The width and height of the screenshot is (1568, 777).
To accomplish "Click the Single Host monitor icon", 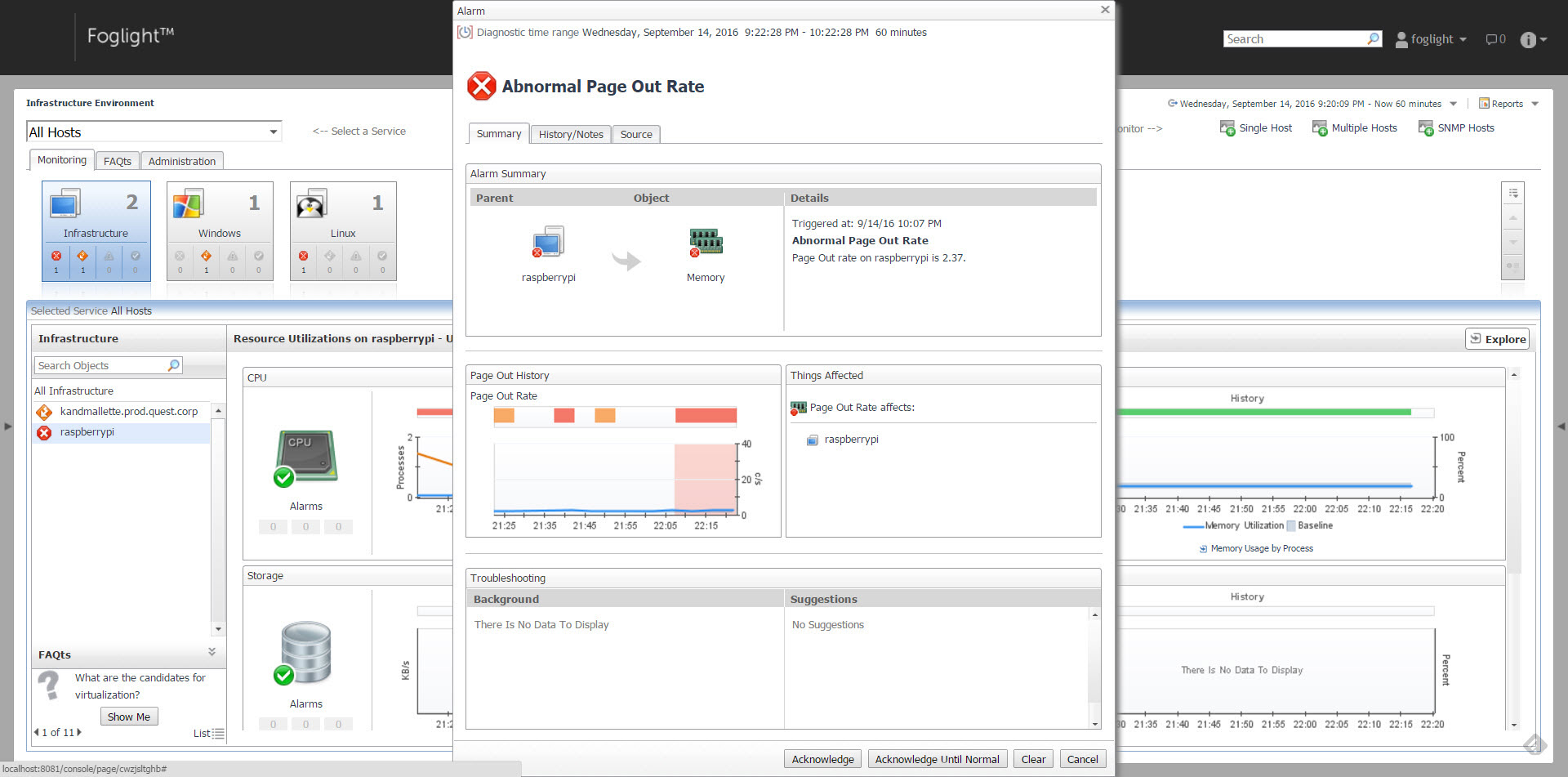I will [x=1227, y=128].
